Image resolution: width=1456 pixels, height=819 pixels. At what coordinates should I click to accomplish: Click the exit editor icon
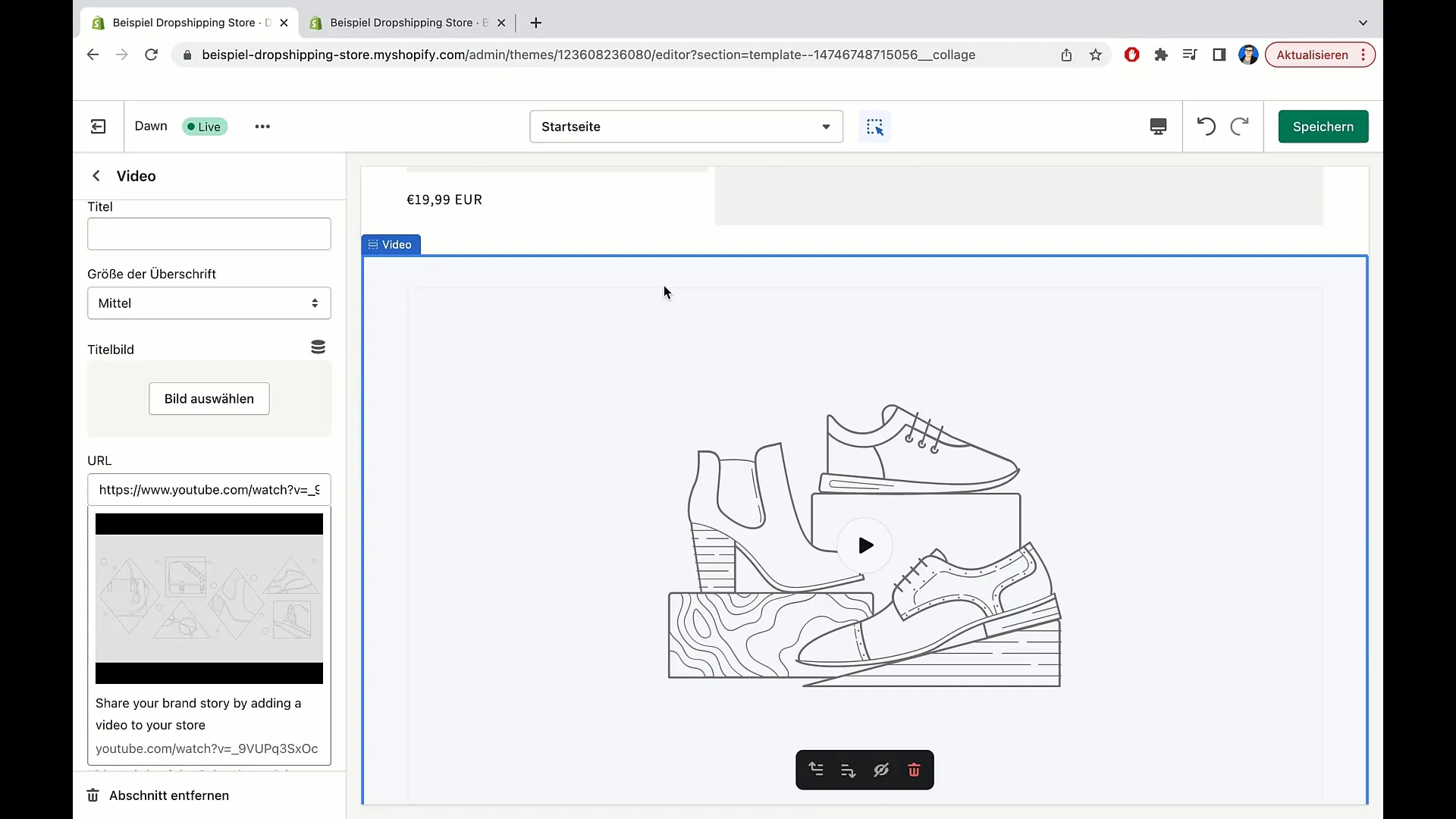pos(99,127)
